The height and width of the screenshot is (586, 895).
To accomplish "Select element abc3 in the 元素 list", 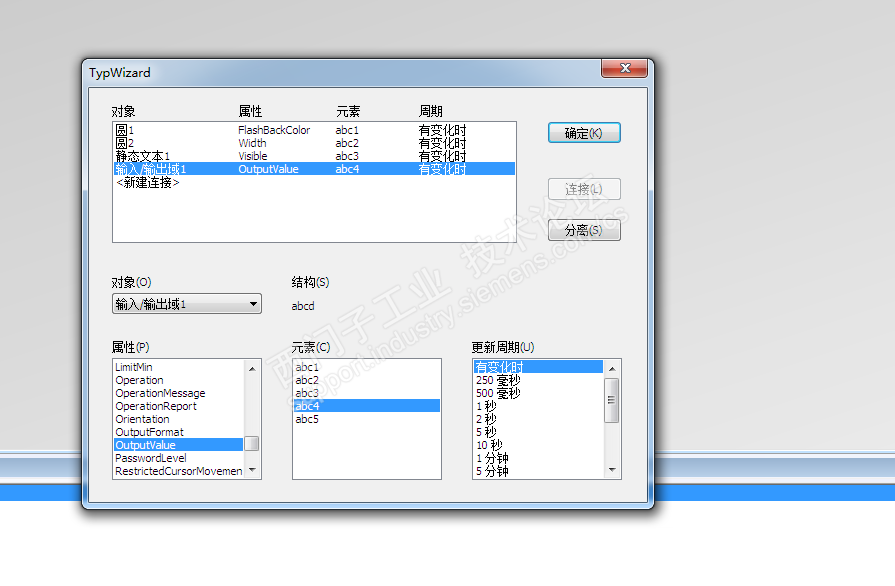I will click(x=366, y=393).
